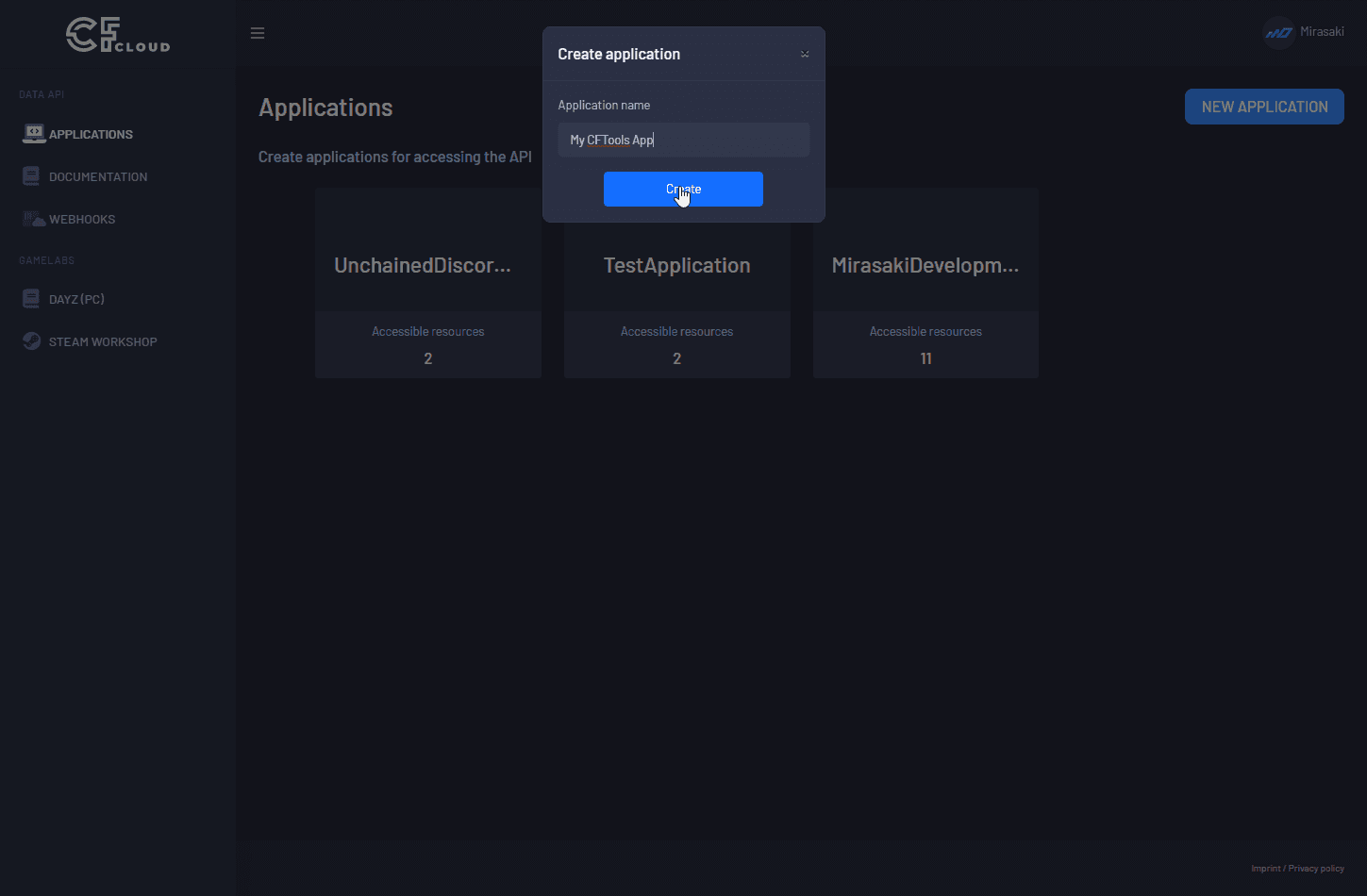The image size is (1367, 896).
Task: Click Accessible resources under UnchainedDiscor...
Action: [x=428, y=331]
